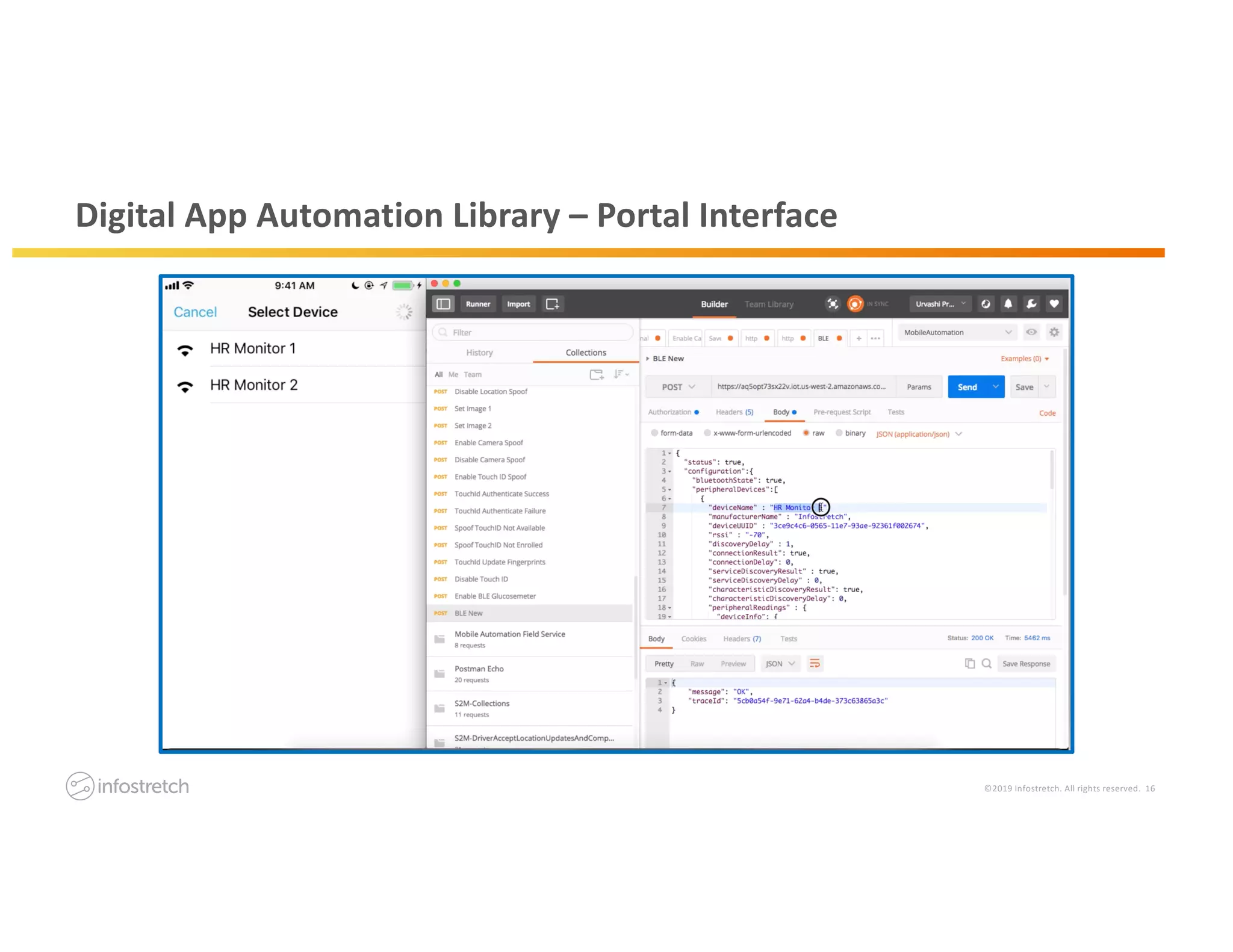Copy response with the copy icon
Screen dimensions: 1233x952
click(x=969, y=663)
